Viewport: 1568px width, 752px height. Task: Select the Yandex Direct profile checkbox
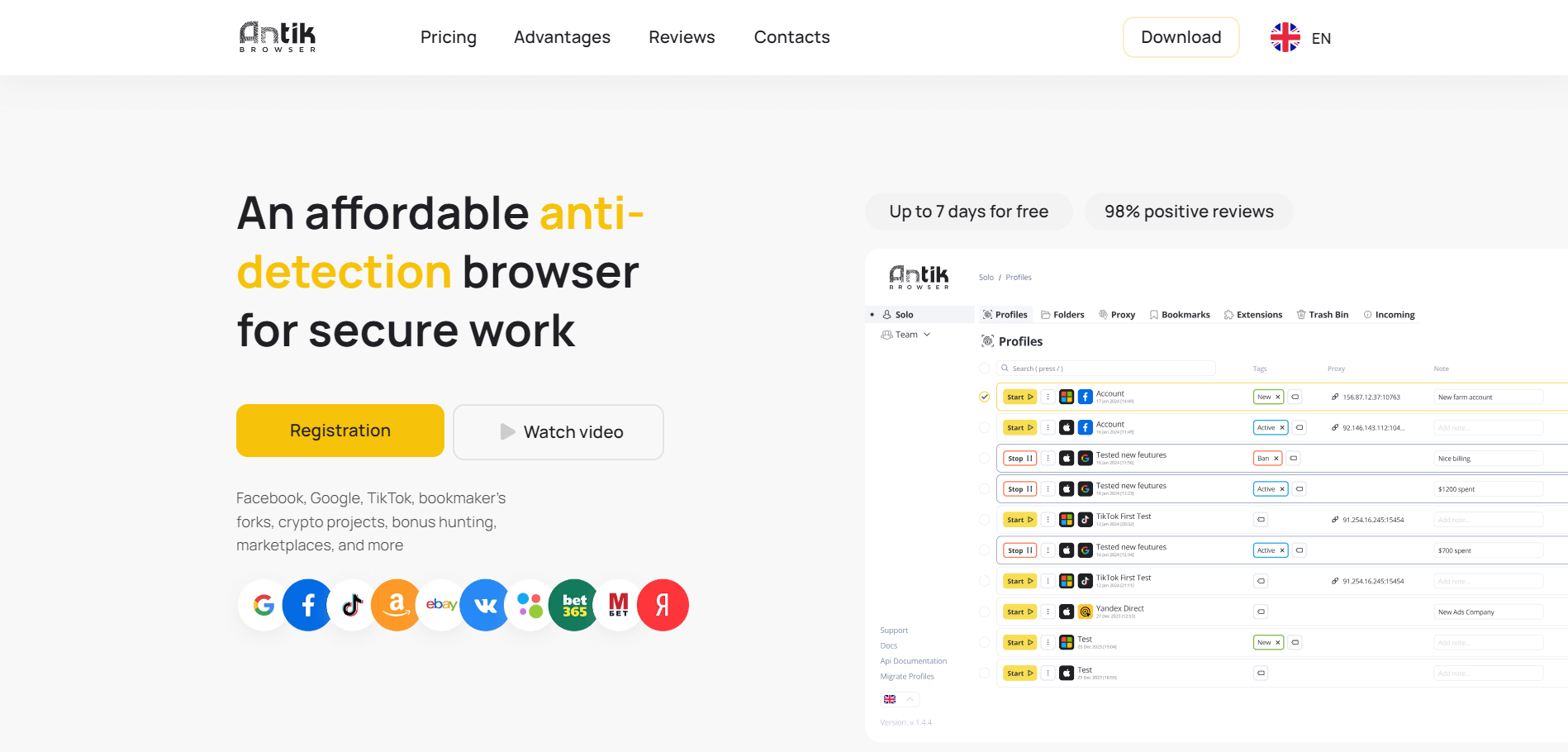(984, 612)
